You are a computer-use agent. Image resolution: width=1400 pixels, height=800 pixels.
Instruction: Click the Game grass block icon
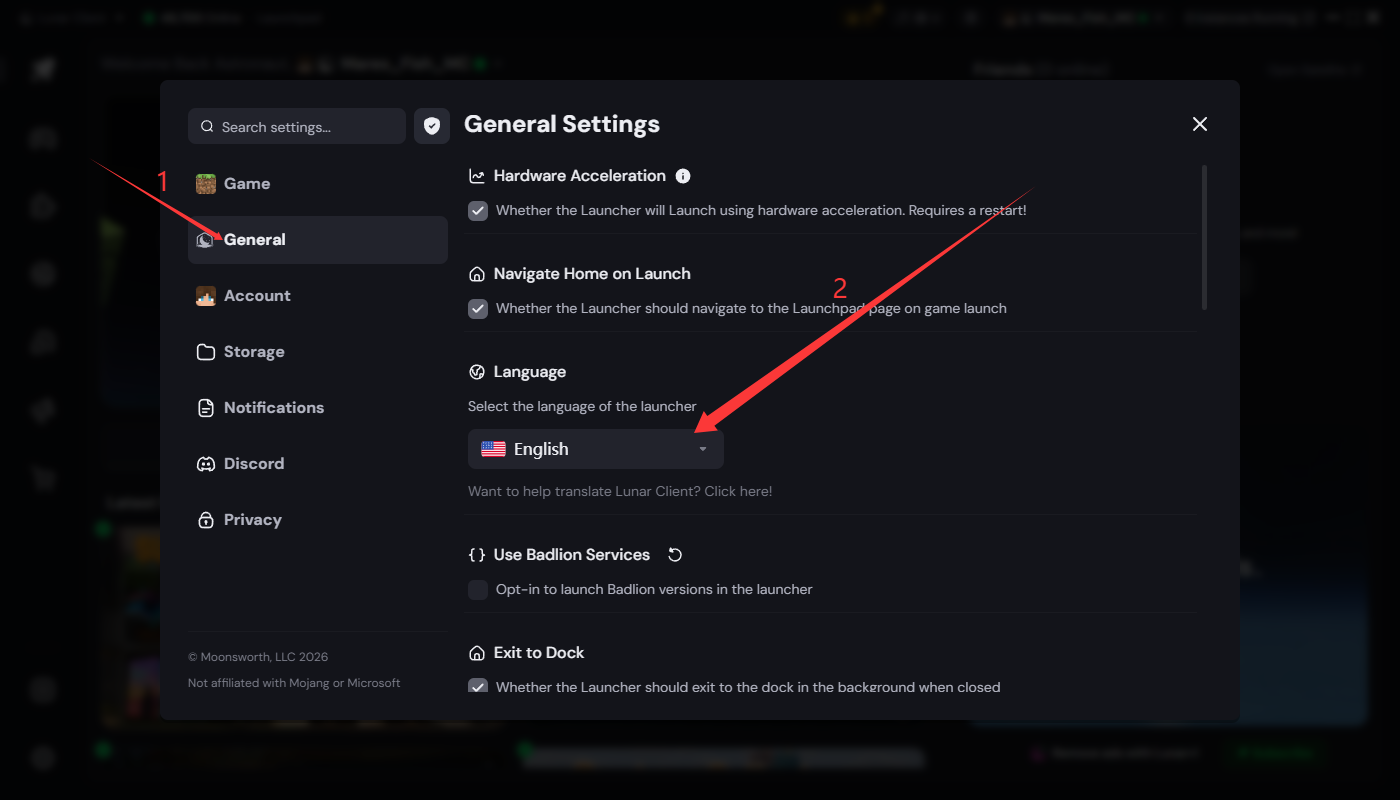206,184
